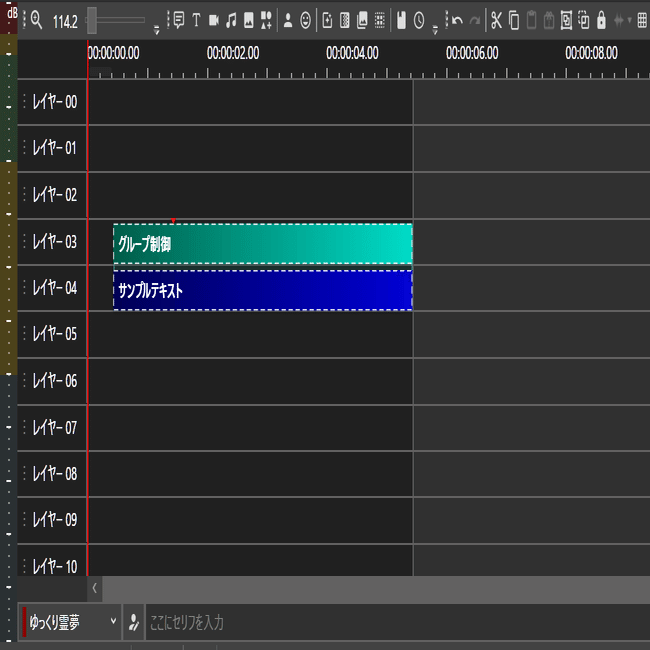650x650 pixels.
Task: Click ruler at 00:00:08.00 timestamp
Action: [592, 53]
